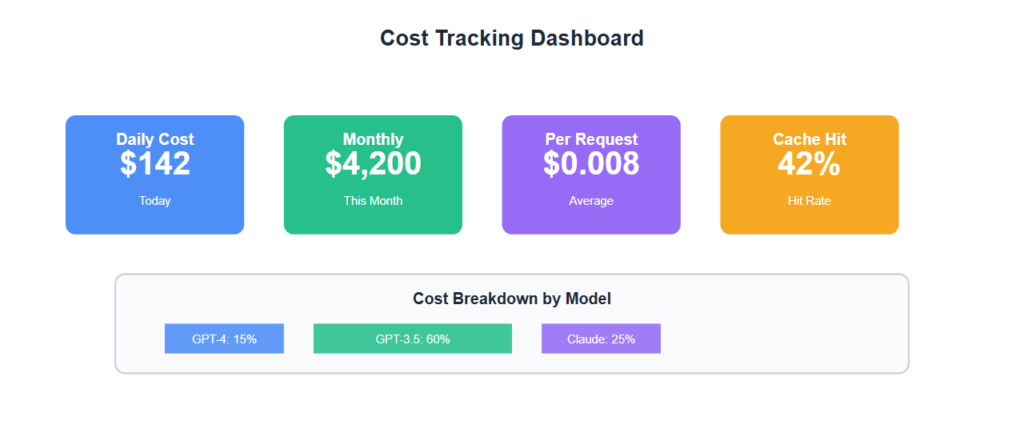Click the 42% cache hit value

pyautogui.click(x=809, y=164)
